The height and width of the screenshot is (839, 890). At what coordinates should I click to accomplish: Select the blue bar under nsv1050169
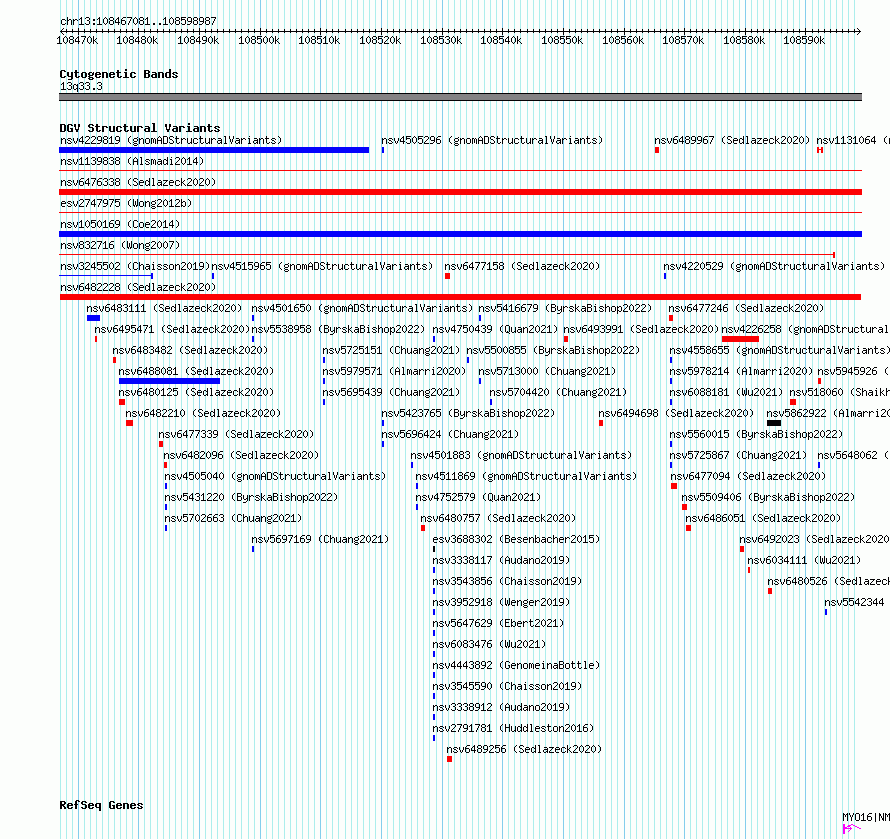coord(460,234)
